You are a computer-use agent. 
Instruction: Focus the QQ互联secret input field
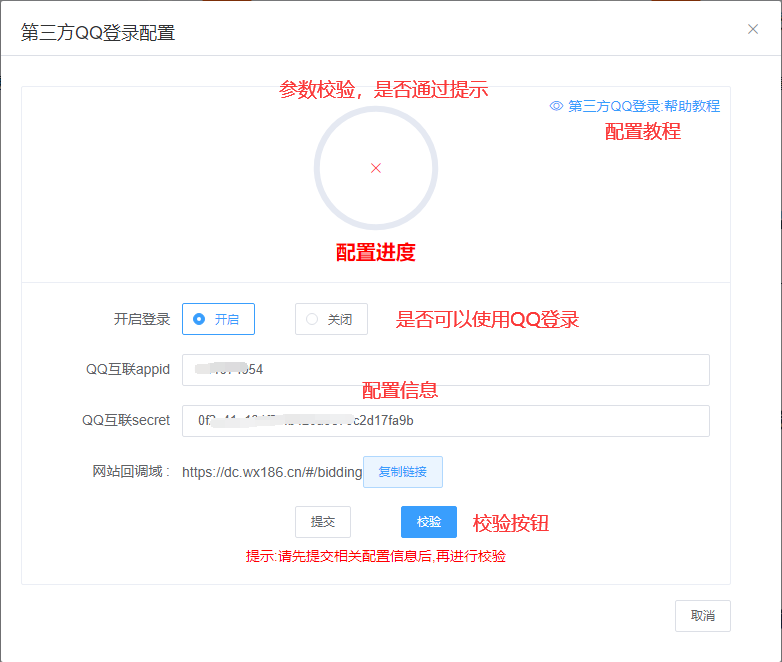[445, 421]
